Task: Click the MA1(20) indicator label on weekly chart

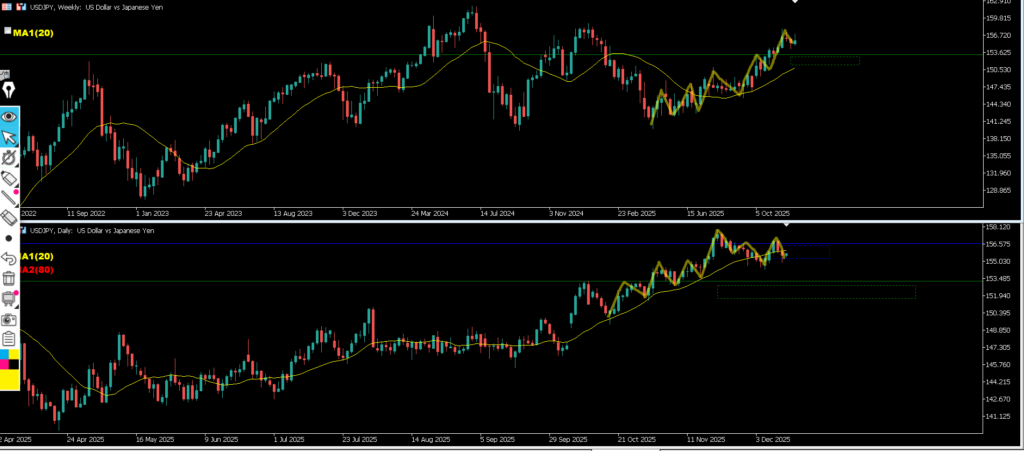Action: [33, 33]
